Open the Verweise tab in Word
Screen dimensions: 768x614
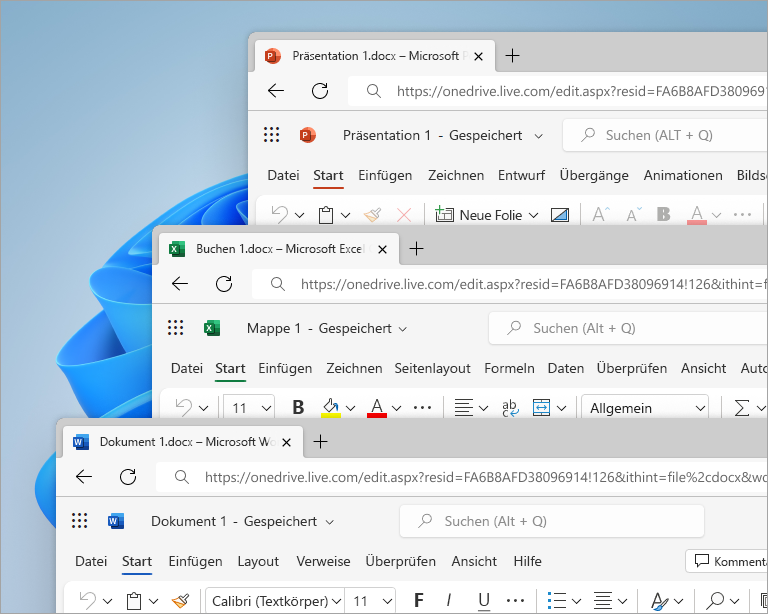click(323, 561)
